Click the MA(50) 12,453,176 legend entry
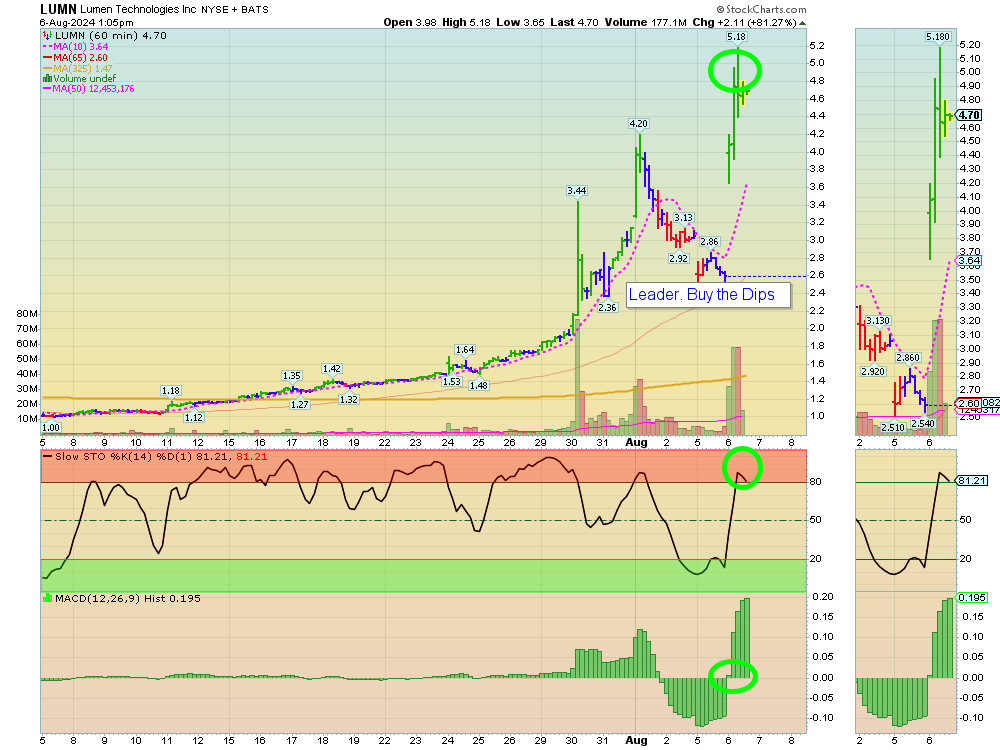Screen dimensions: 1000x750 pyautogui.click(x=89, y=89)
